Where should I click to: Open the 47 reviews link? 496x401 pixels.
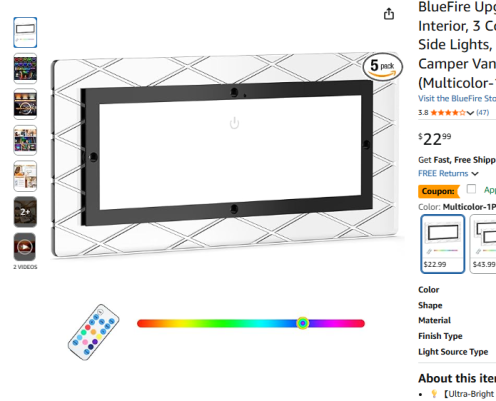pyautogui.click(x=482, y=112)
